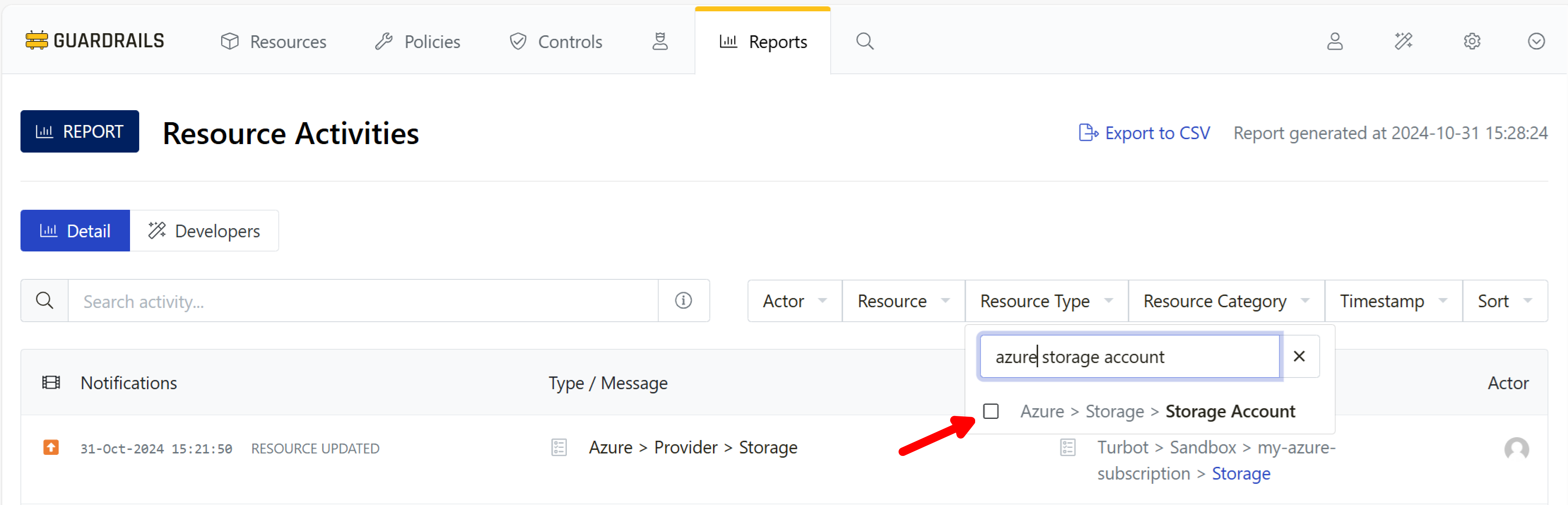
Task: Click the search magnifier icon in top navigation
Action: 864,41
